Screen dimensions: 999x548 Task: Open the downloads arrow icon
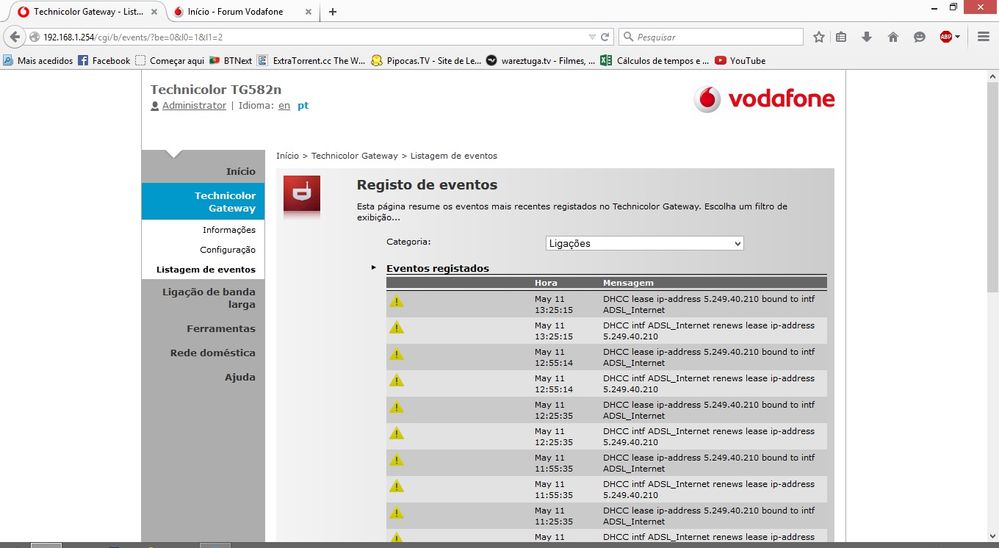coord(866,37)
